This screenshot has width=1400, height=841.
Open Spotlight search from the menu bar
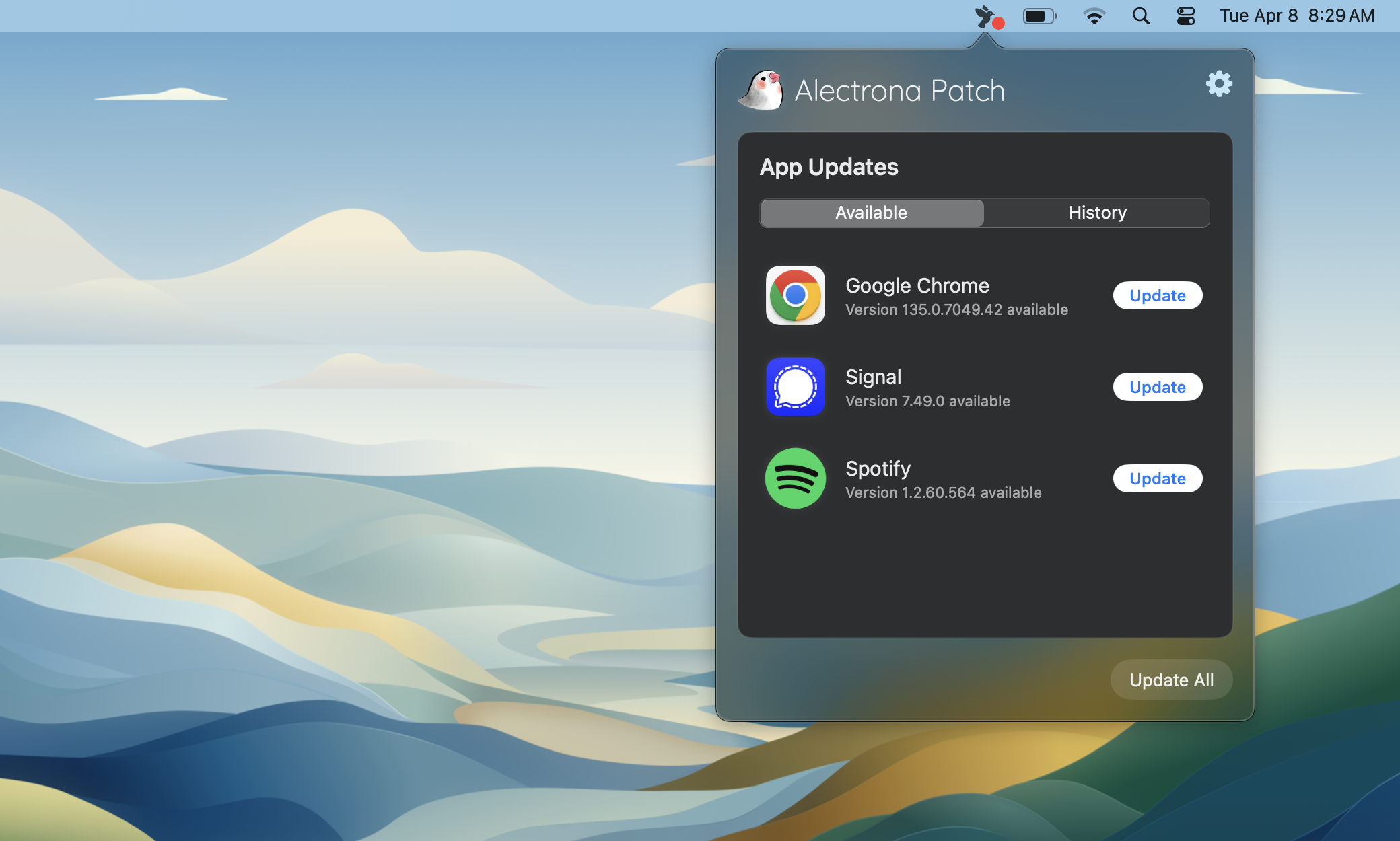click(x=1140, y=15)
